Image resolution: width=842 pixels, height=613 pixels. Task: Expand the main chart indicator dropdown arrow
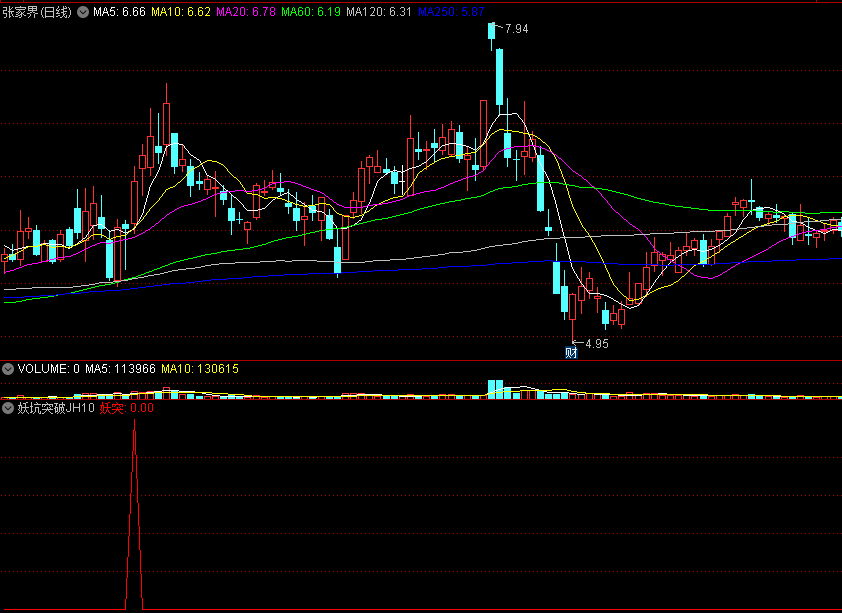(x=83, y=12)
